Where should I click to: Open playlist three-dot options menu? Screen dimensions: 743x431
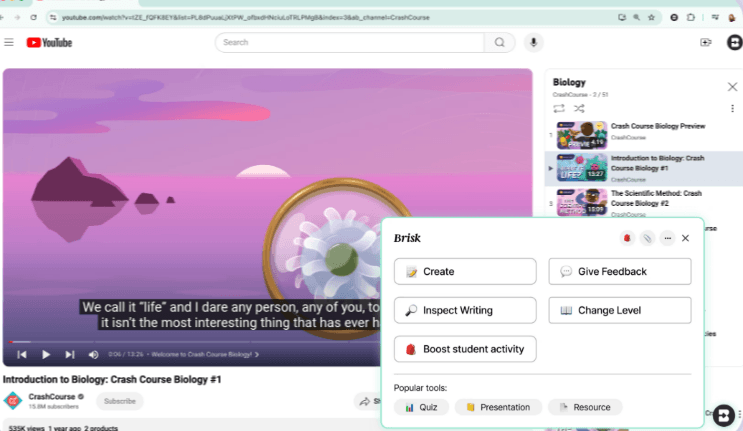tap(732, 108)
